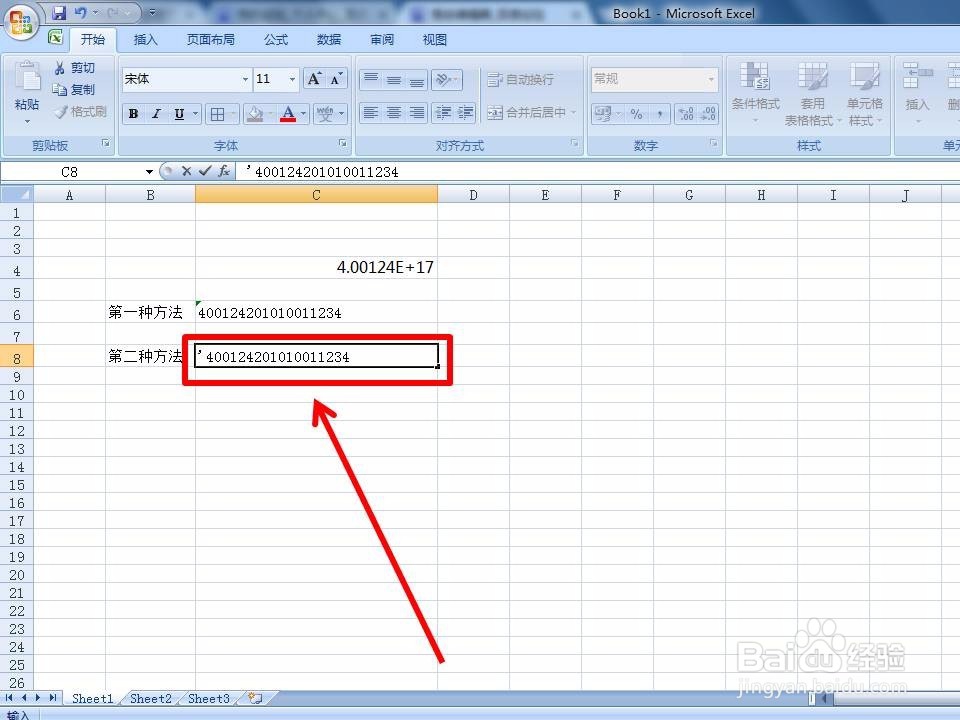Switch to 审阅 ribbon tab

(x=381, y=40)
